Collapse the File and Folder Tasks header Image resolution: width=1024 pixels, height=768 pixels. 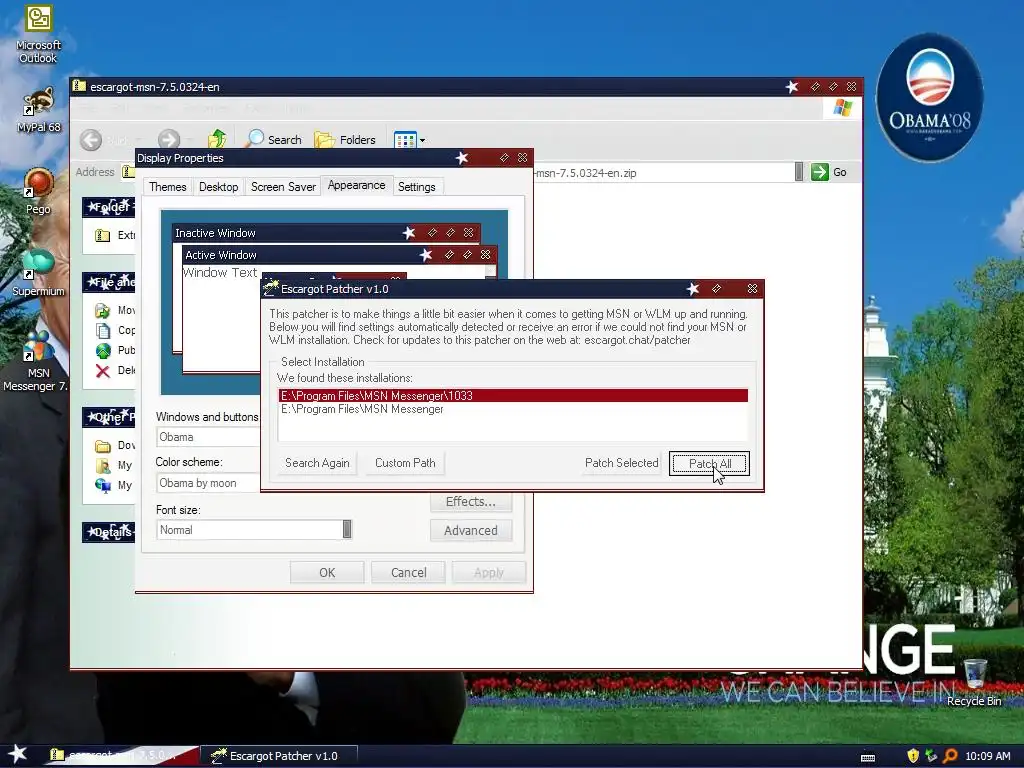point(108,282)
